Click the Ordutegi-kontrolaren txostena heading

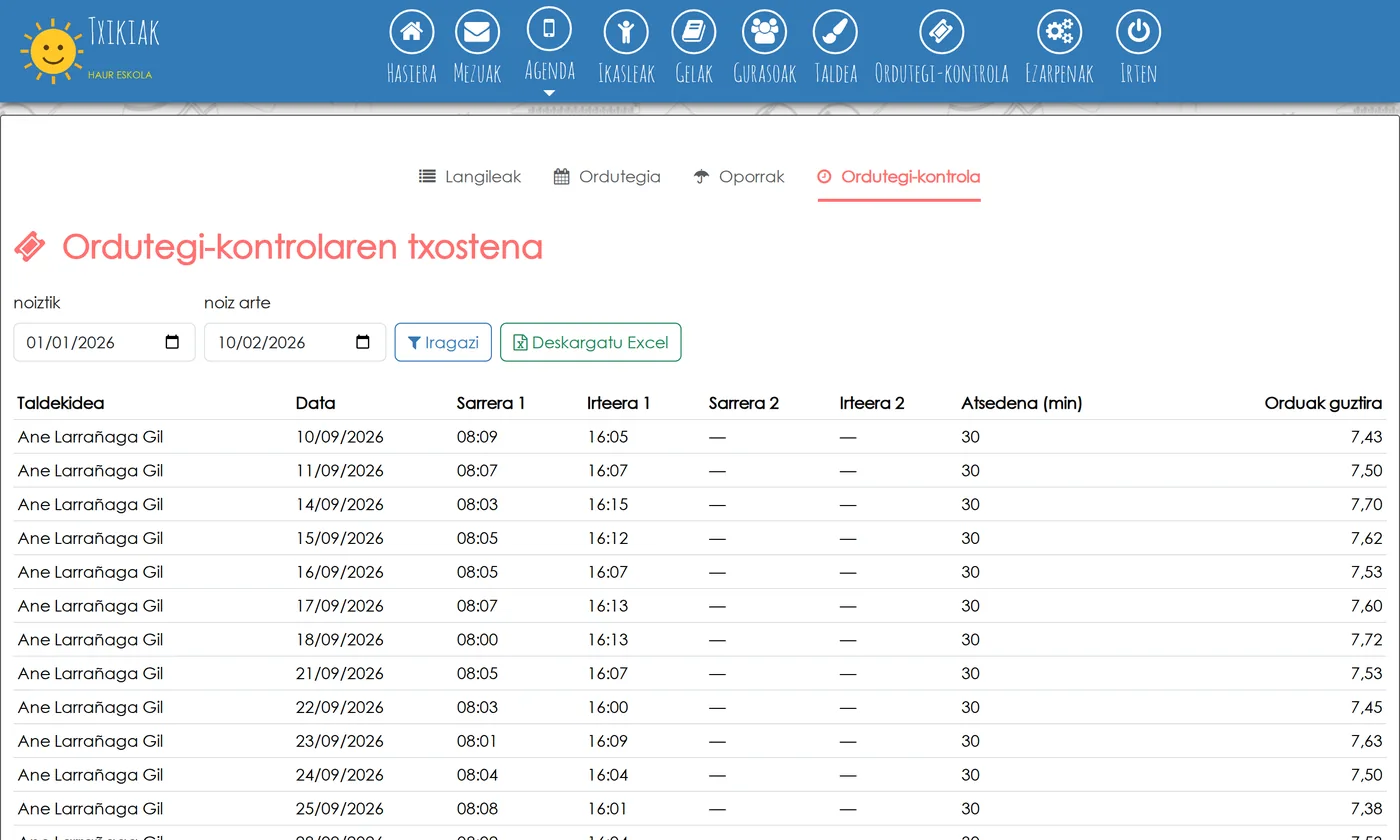[x=302, y=247]
